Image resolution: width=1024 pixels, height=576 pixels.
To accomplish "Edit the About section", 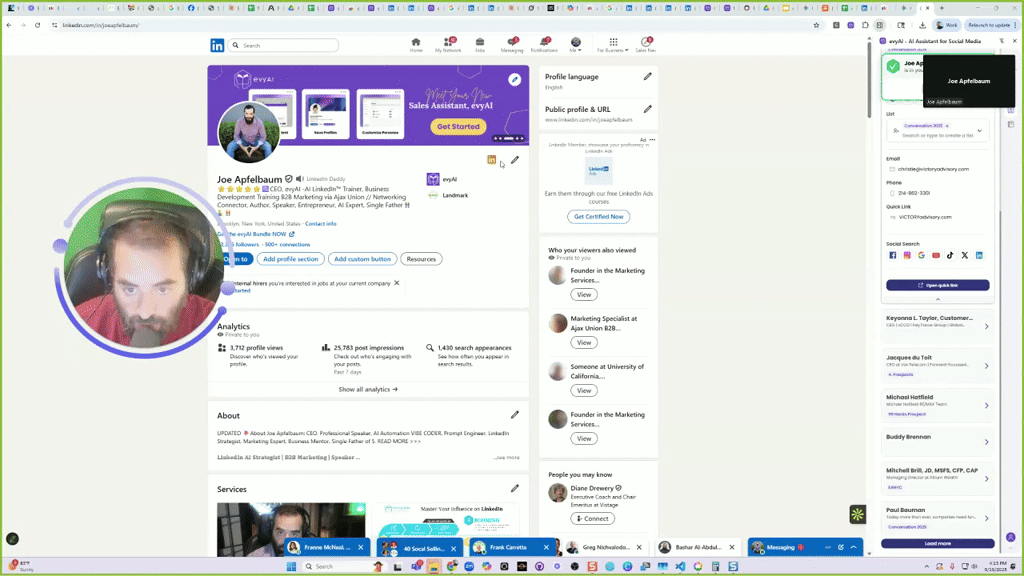I will pos(515,415).
